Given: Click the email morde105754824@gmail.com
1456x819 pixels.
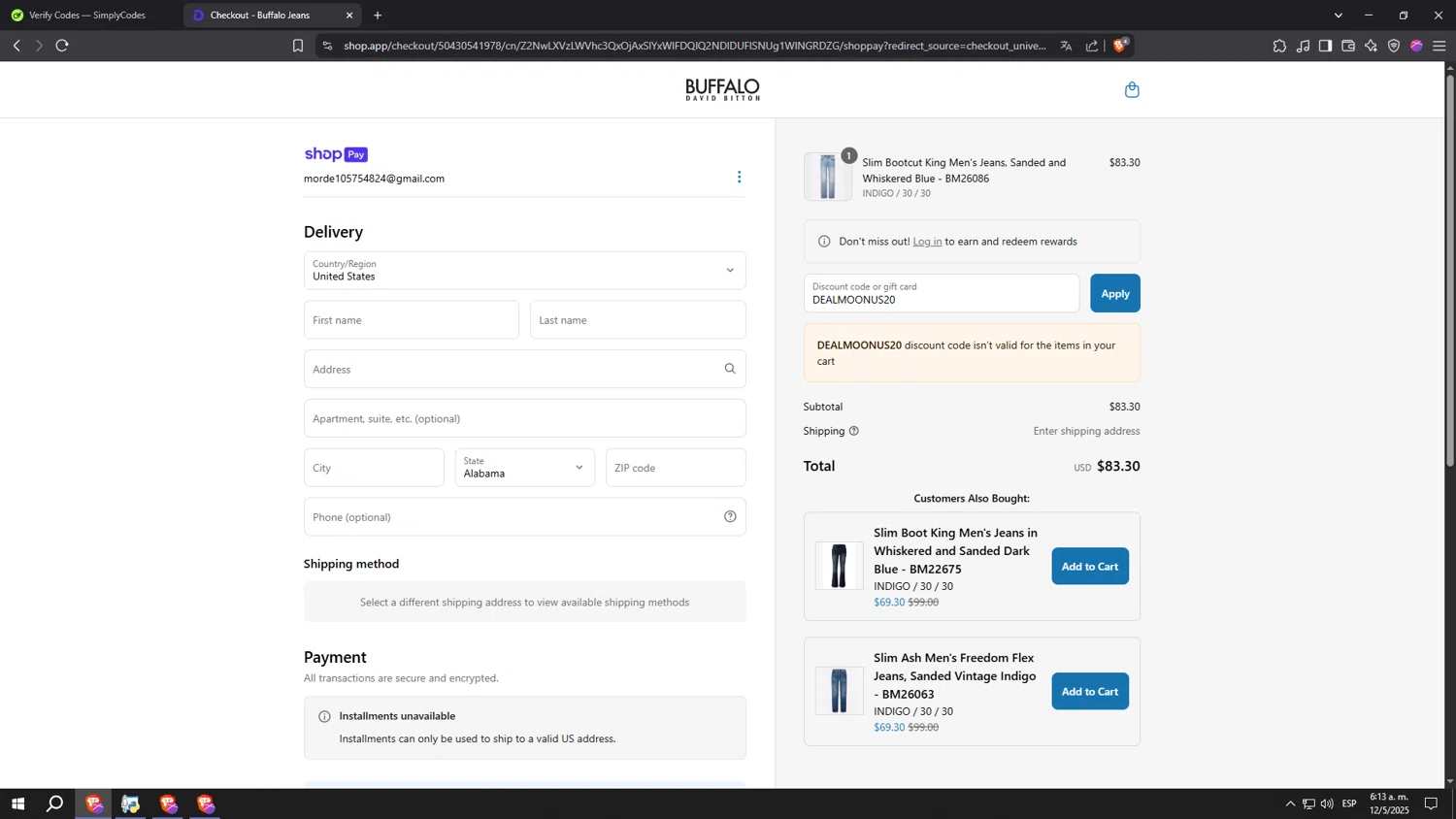Looking at the screenshot, I should click(374, 179).
